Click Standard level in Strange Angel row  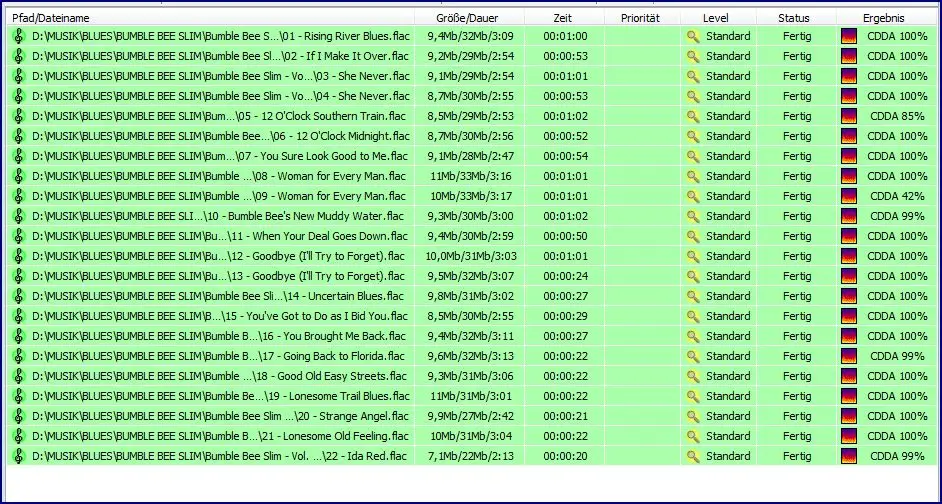point(728,416)
